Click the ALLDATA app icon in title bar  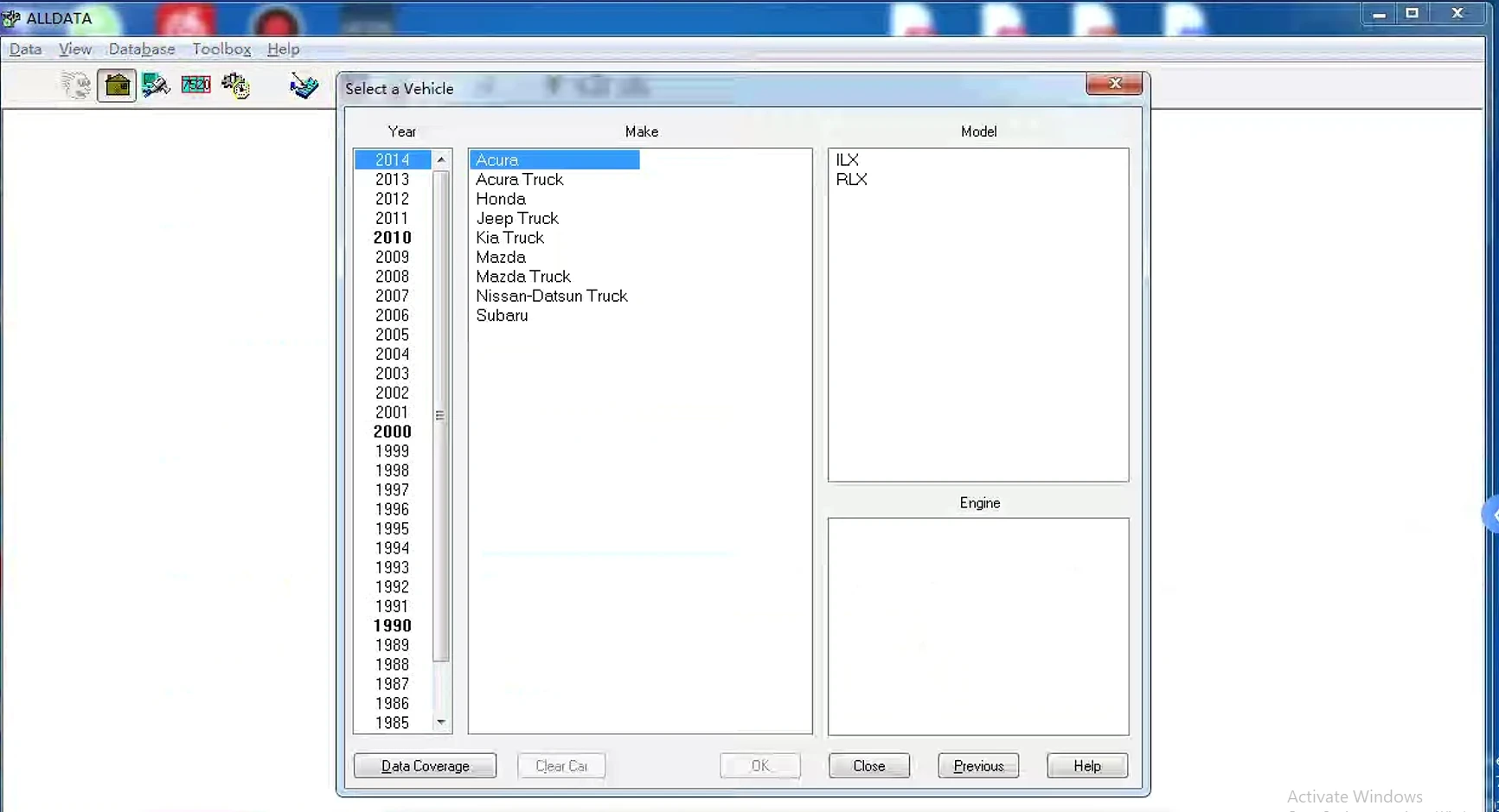tap(11, 18)
